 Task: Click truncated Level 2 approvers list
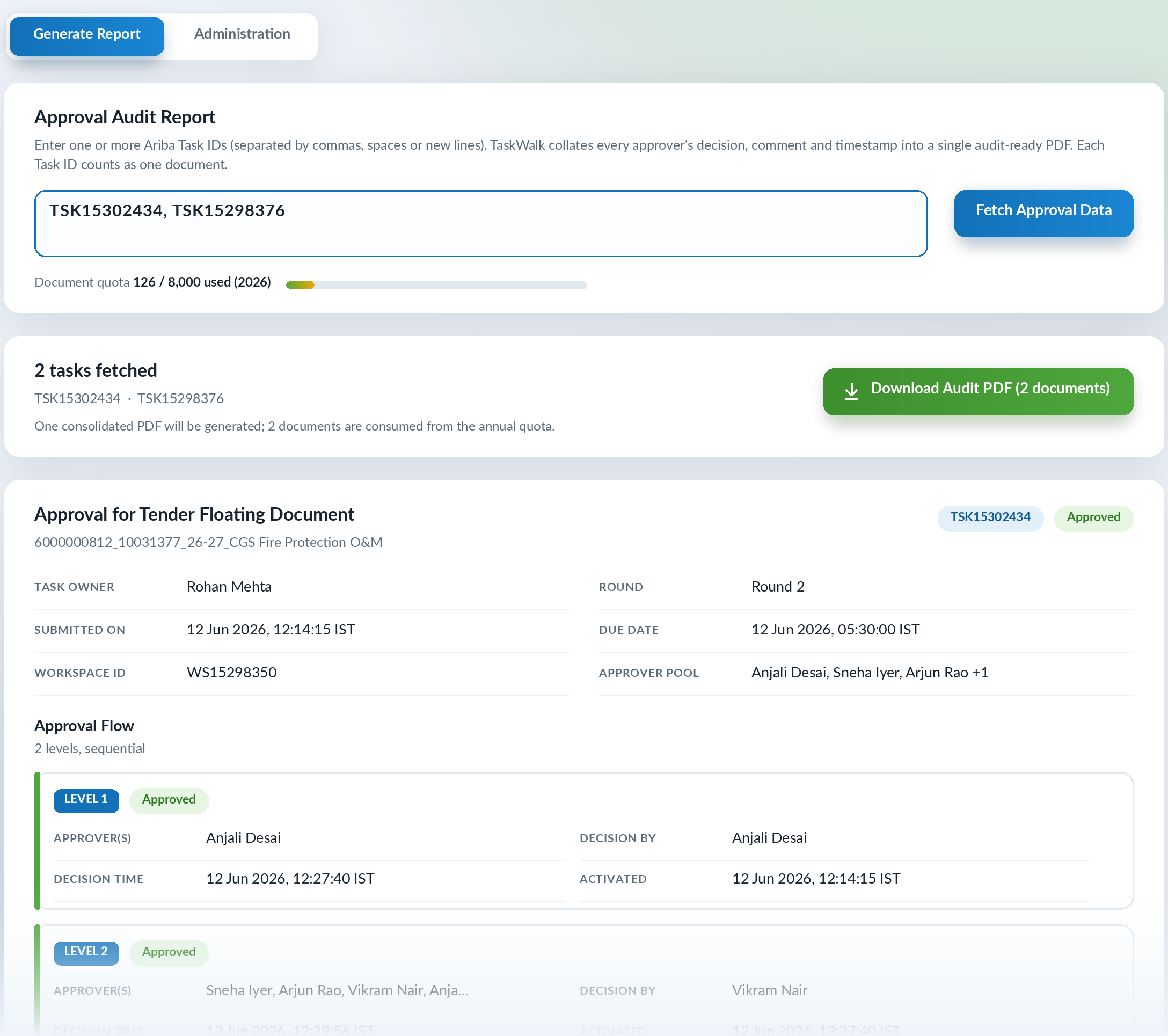[x=337, y=991]
